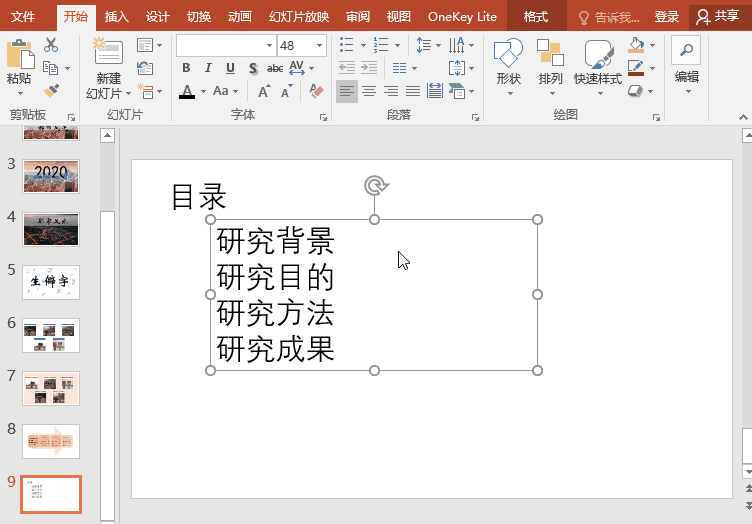Open 快速样式 quick styles gallery

(598, 67)
